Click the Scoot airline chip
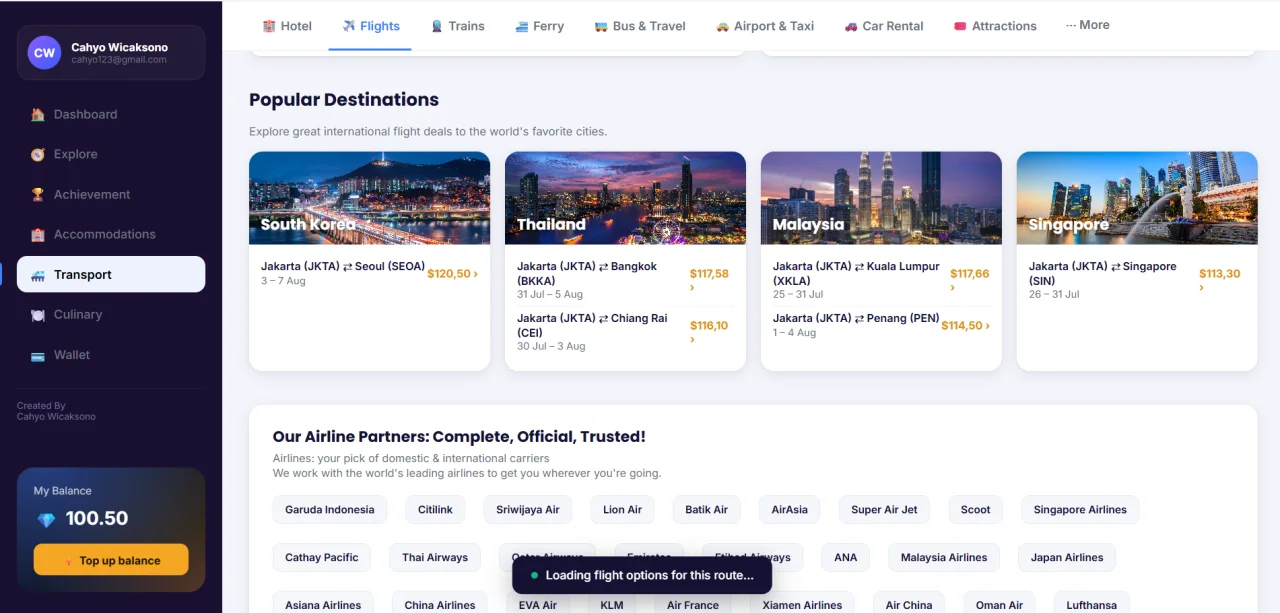This screenshot has width=1280, height=613. (x=975, y=510)
